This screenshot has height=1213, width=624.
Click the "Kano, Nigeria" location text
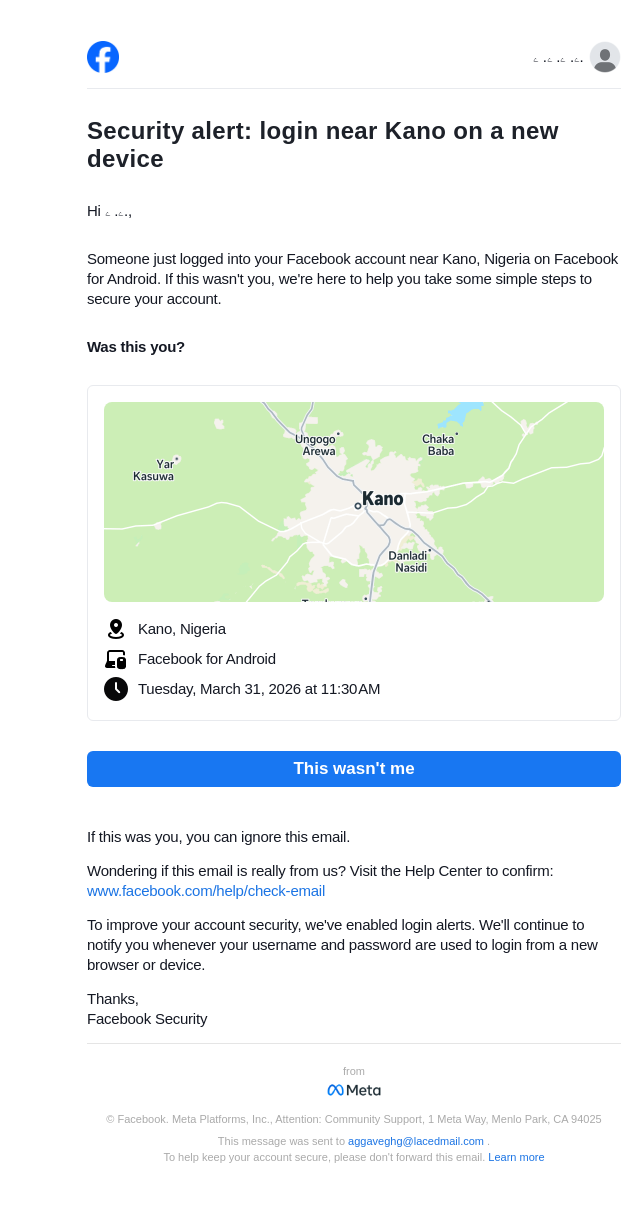point(182,629)
